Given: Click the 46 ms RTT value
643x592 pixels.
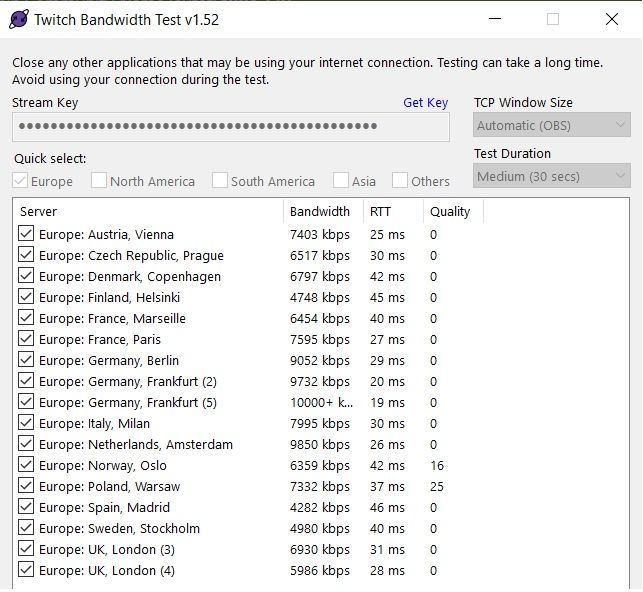Looking at the screenshot, I should (387, 508).
